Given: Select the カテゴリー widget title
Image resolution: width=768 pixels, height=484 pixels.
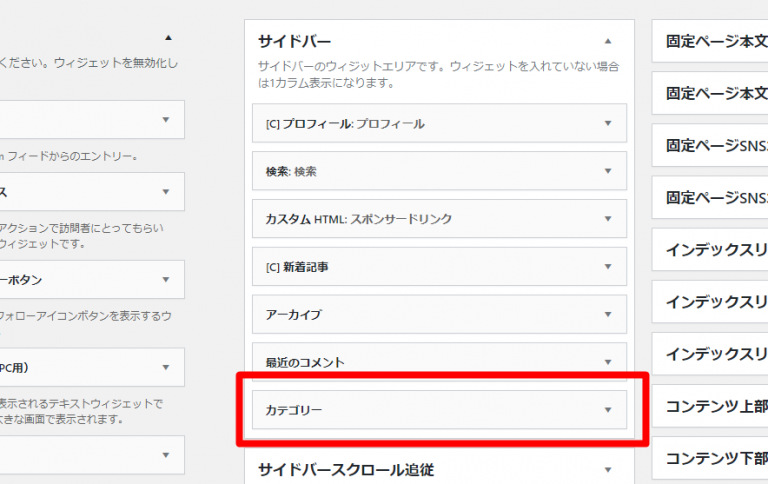Looking at the screenshot, I should pos(294,410).
